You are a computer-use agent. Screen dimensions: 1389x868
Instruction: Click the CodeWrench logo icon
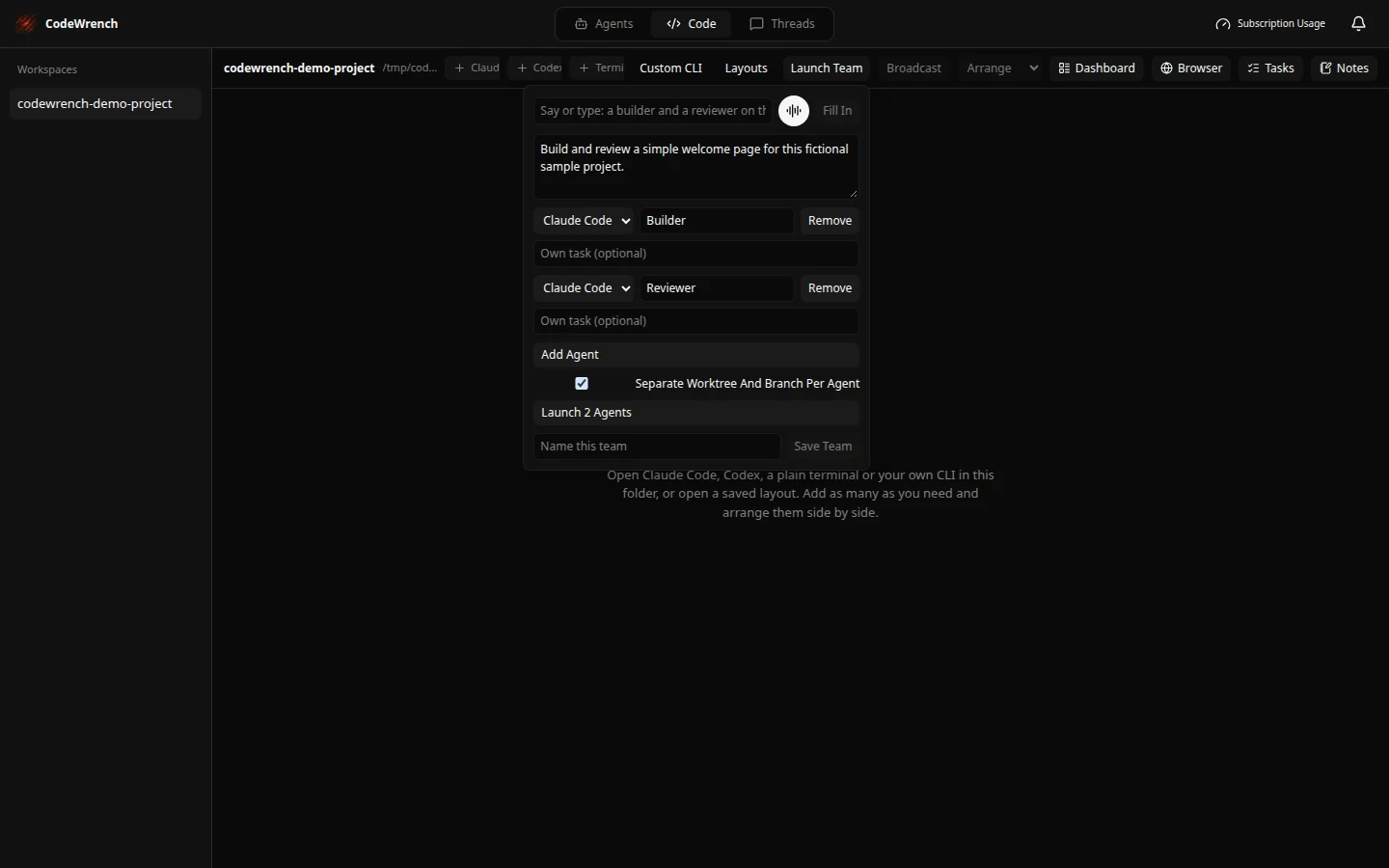[x=26, y=23]
